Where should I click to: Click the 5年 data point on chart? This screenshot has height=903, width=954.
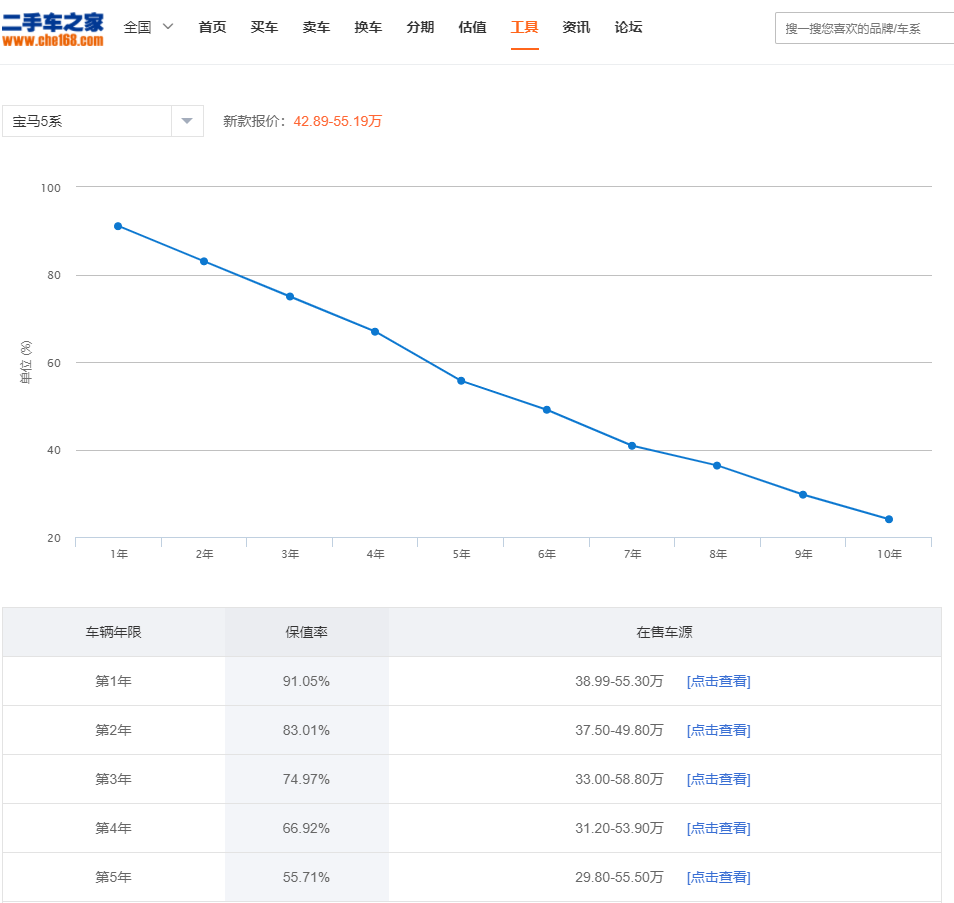461,381
